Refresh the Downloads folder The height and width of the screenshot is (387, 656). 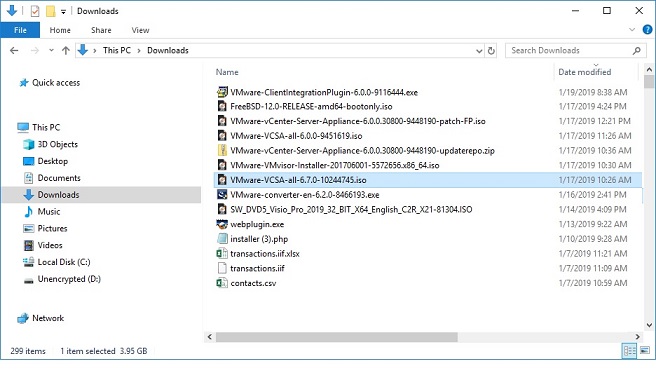(491, 51)
